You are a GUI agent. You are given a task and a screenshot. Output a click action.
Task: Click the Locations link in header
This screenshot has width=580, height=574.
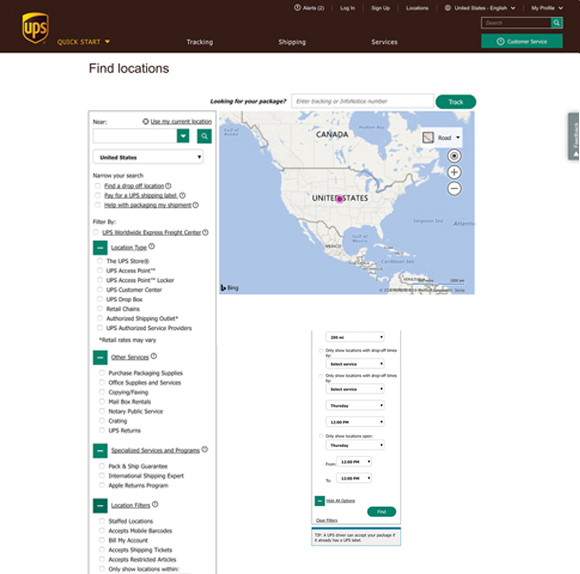click(417, 8)
